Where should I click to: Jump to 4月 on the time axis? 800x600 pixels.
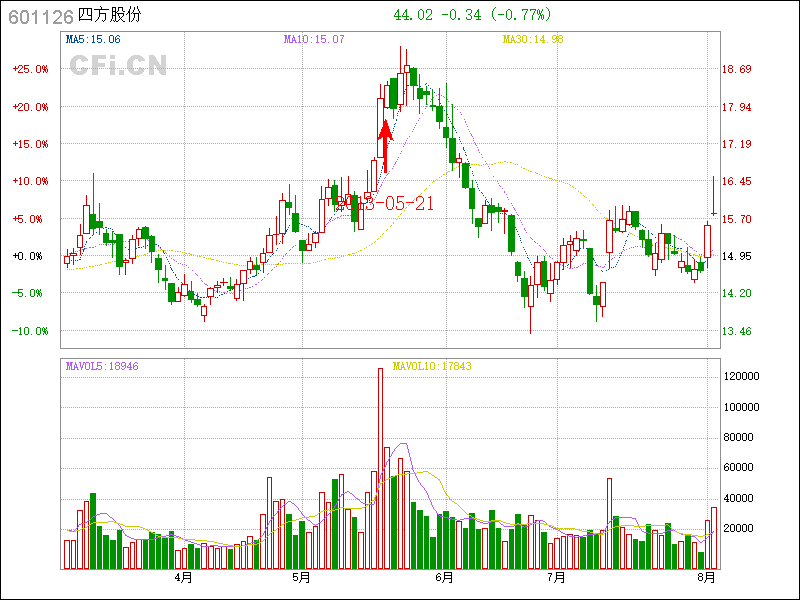pyautogui.click(x=183, y=578)
